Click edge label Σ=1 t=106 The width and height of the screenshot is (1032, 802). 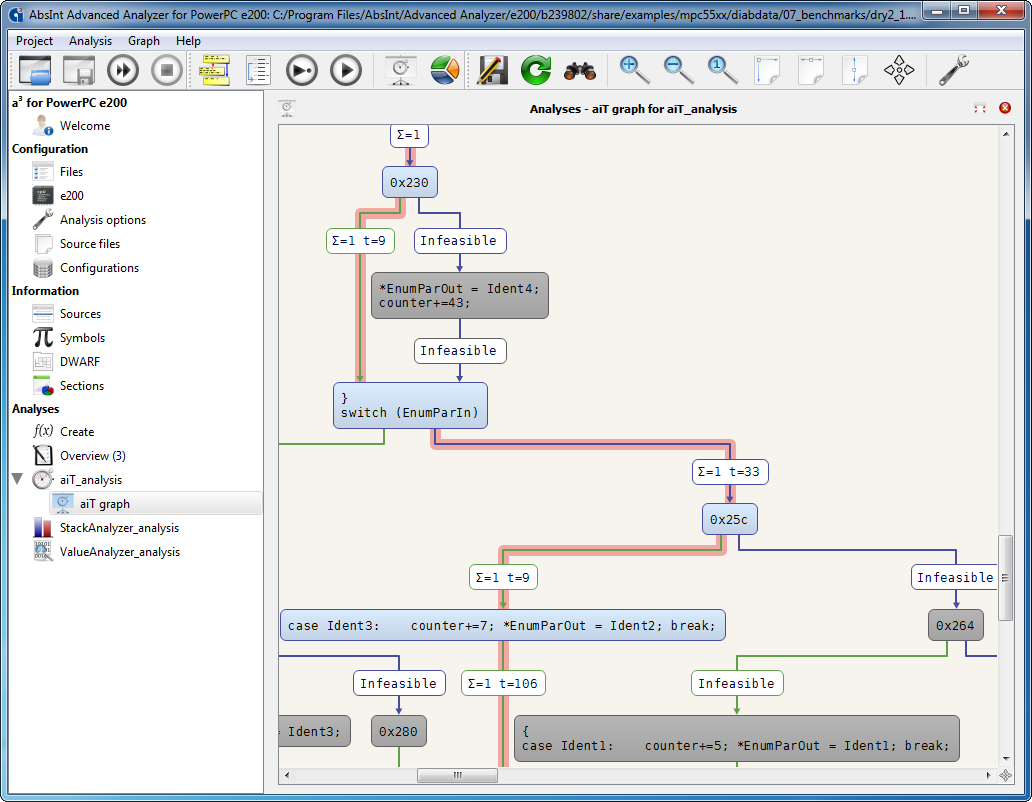(x=503, y=683)
